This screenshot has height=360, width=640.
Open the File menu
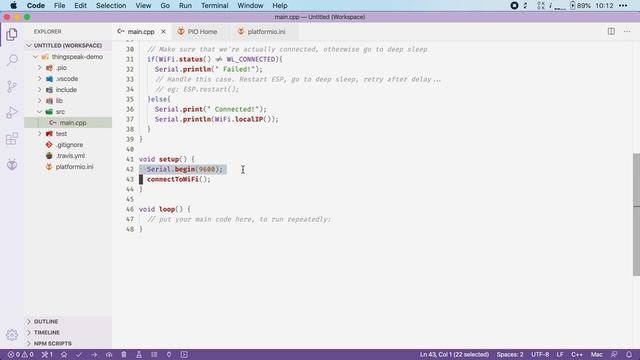pyautogui.click(x=60, y=6)
